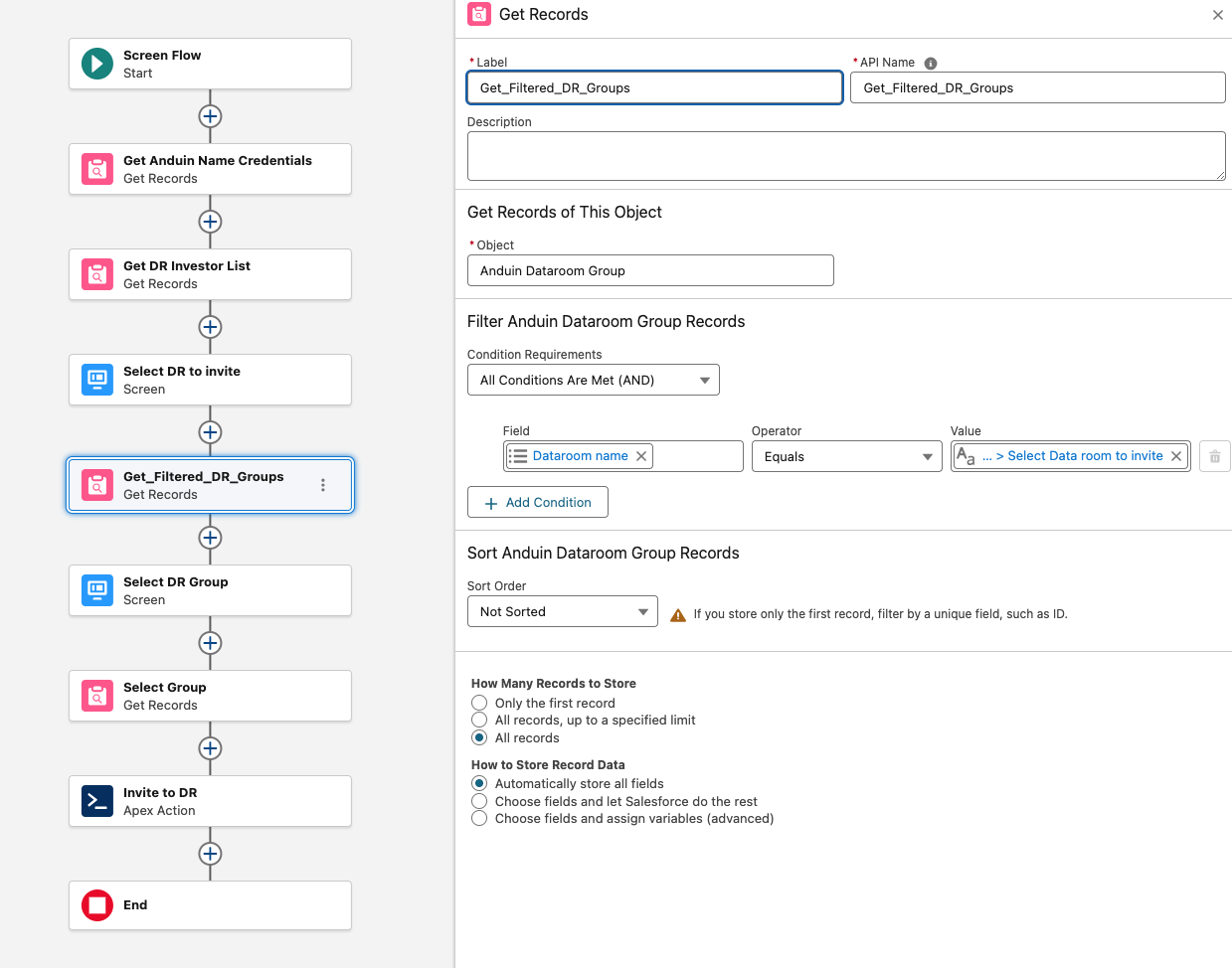Viewport: 1232px width, 968px height.
Task: Select Choose fields and assign variables (advanced)
Action: (479, 818)
